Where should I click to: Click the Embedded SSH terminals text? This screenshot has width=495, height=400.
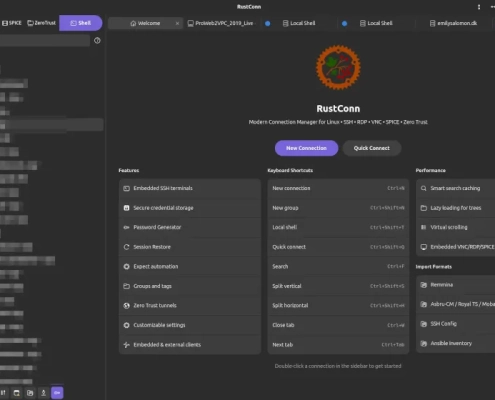[x=163, y=188]
